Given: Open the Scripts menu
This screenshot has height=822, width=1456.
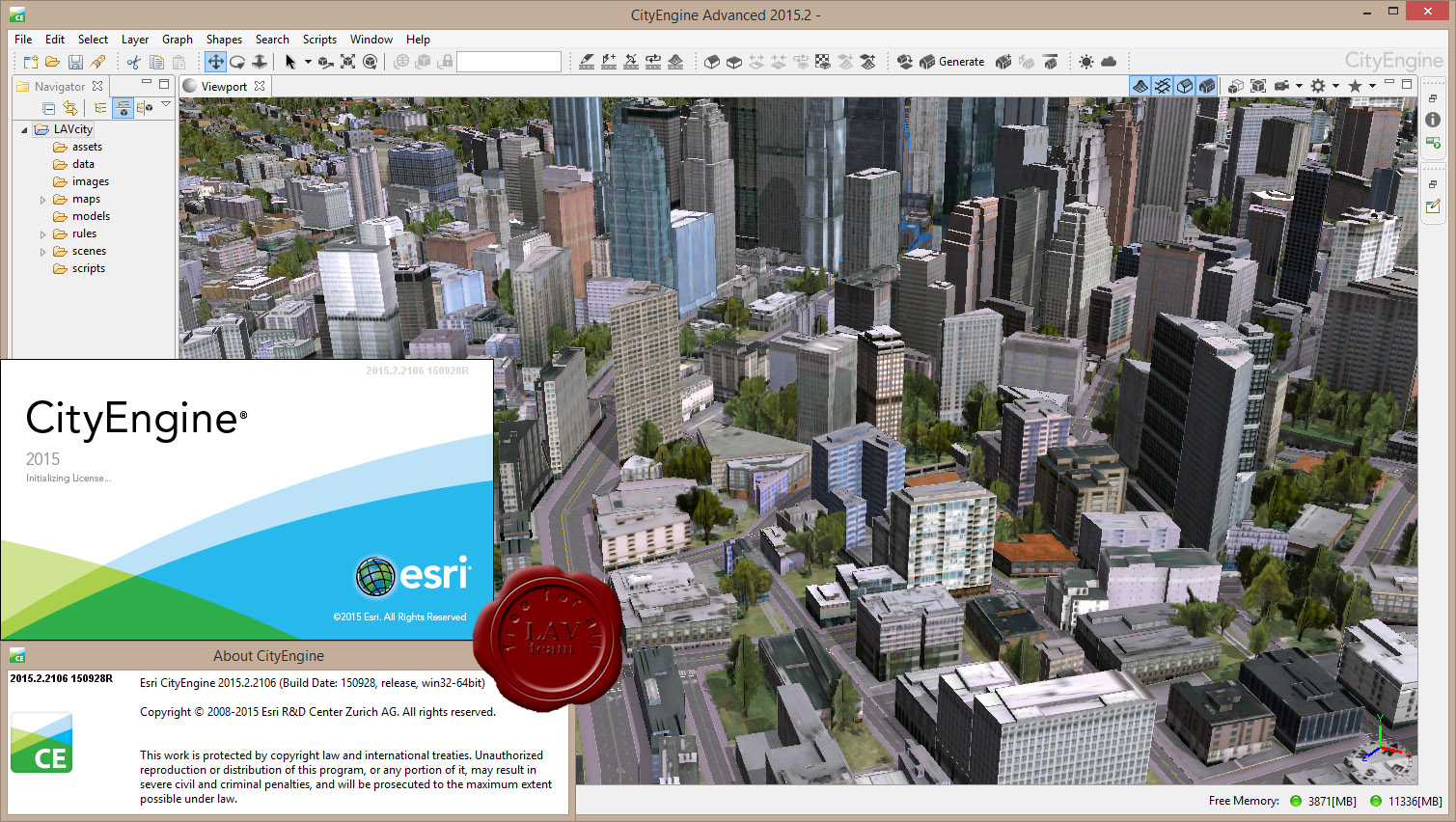Looking at the screenshot, I should 319,40.
